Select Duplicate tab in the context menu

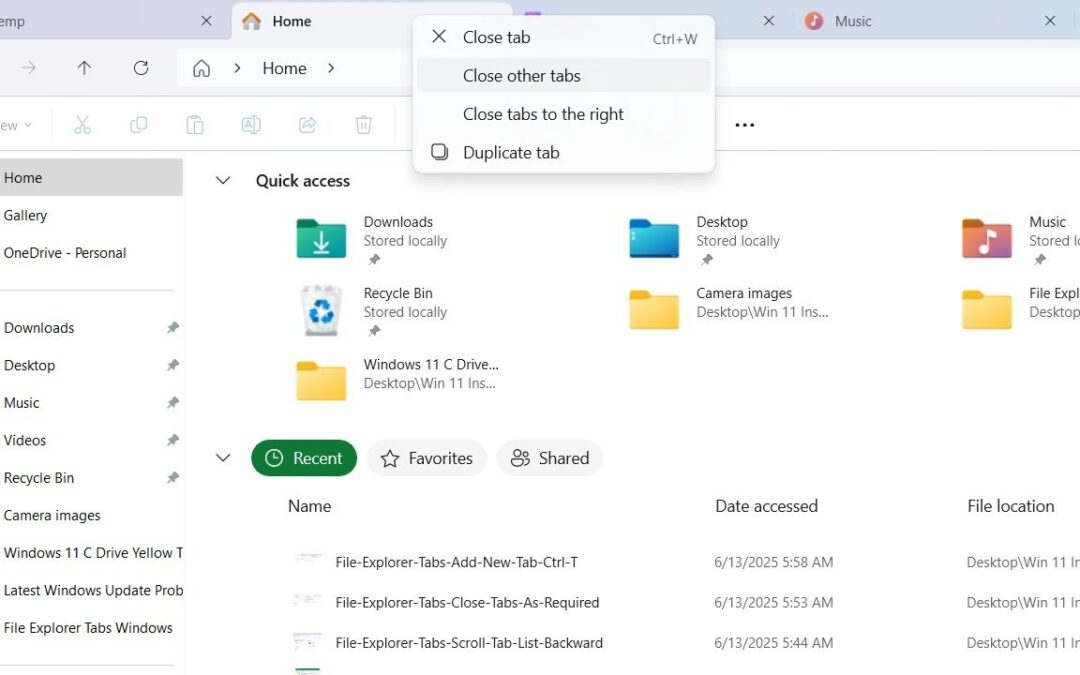tap(511, 152)
